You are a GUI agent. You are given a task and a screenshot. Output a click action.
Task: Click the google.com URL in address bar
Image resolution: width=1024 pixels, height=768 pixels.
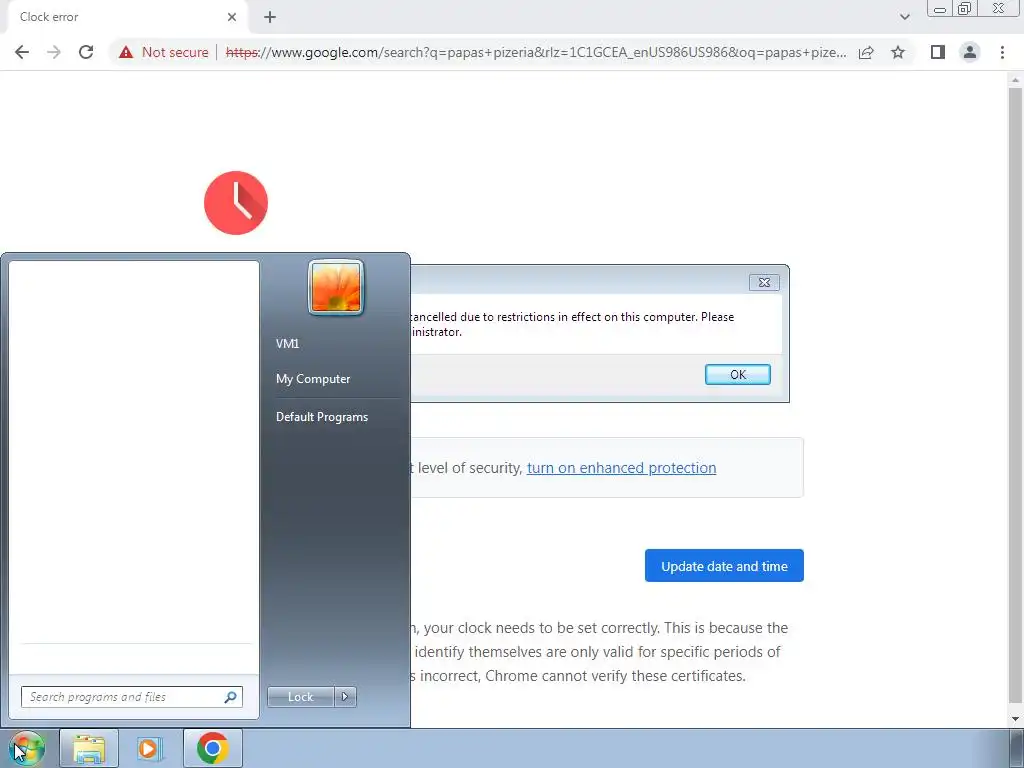536,52
